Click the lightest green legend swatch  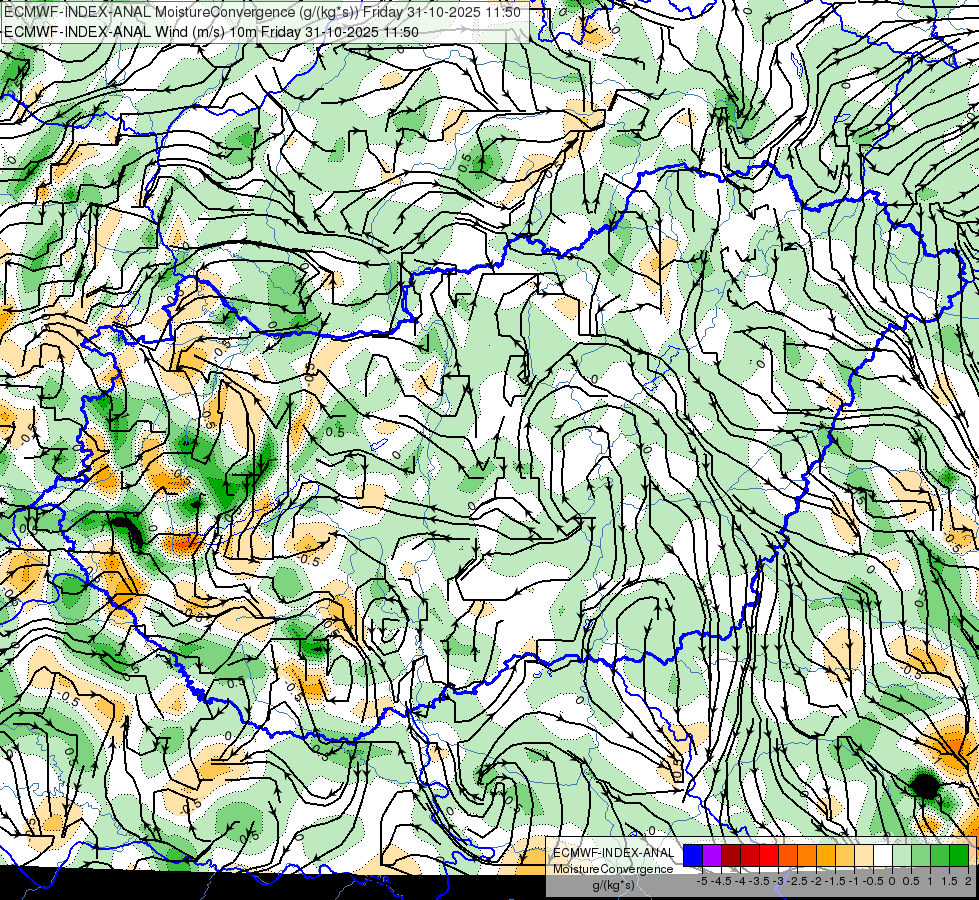tap(902, 855)
